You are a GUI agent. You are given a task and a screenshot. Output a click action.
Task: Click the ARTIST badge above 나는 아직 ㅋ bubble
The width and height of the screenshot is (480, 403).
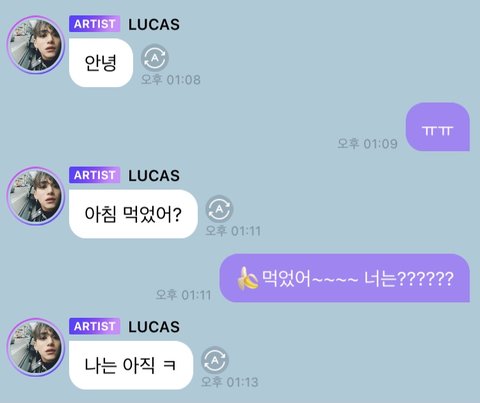click(95, 326)
